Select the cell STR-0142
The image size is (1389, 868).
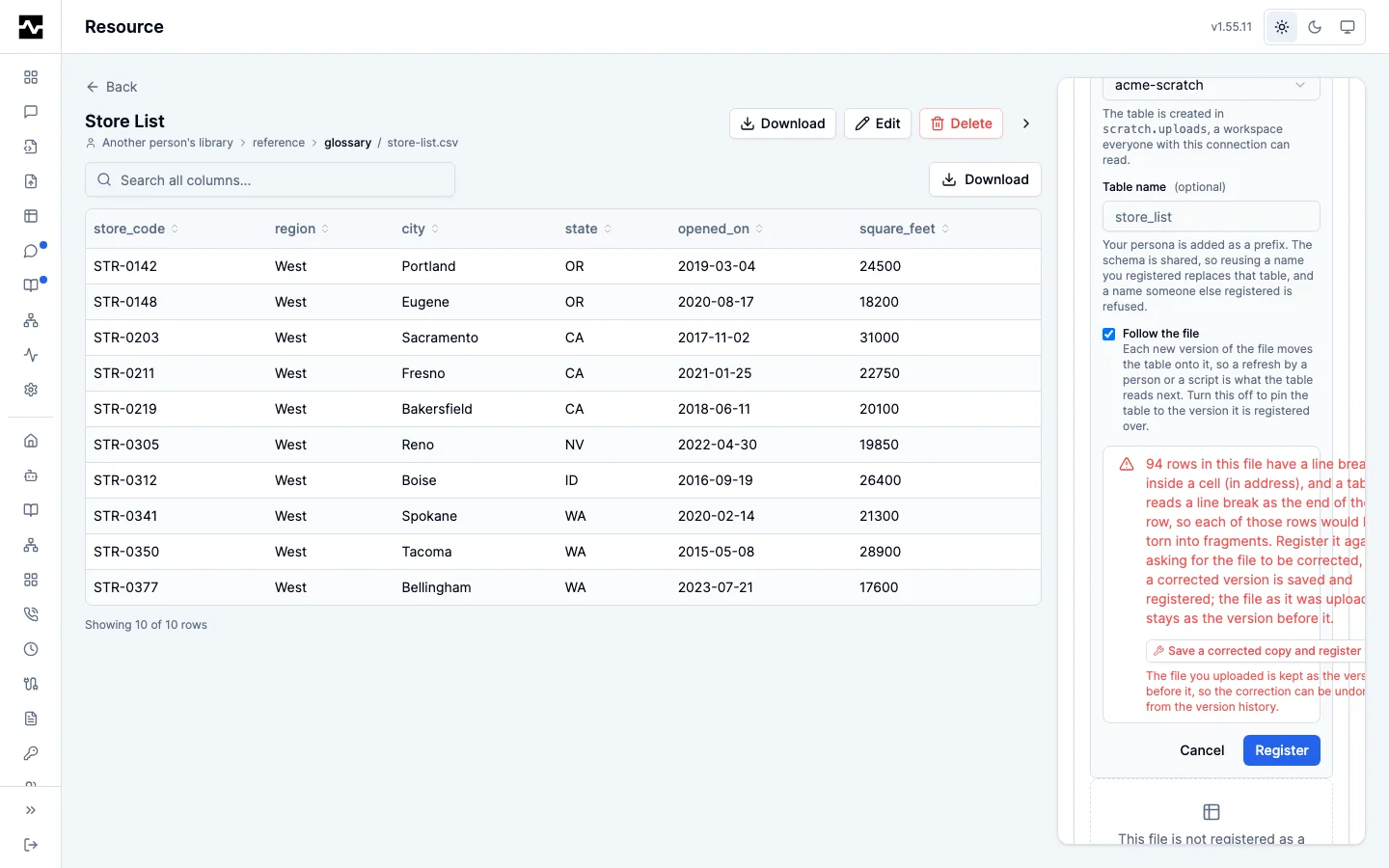tap(125, 266)
